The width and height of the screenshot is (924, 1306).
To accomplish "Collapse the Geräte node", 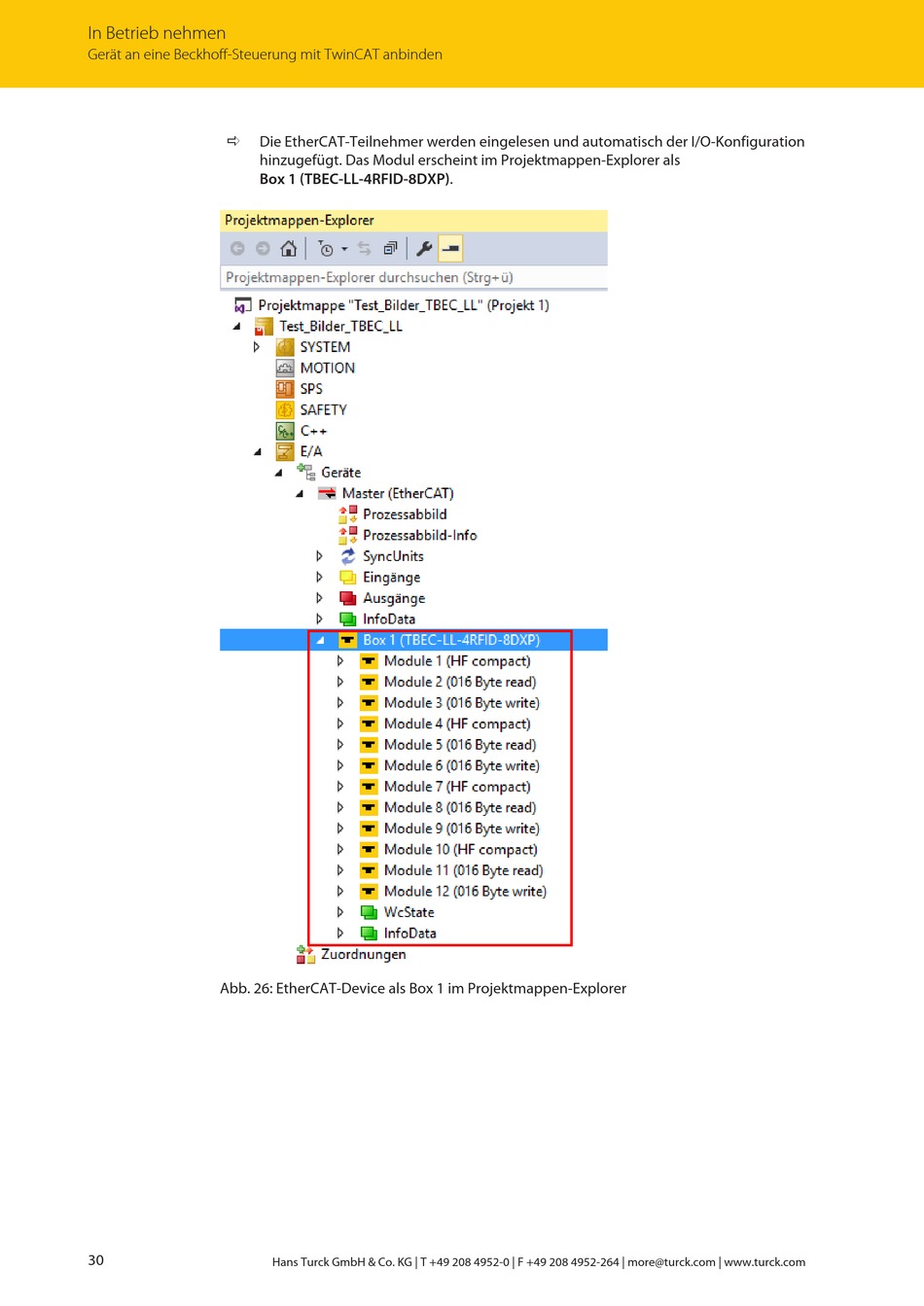I will point(278,473).
